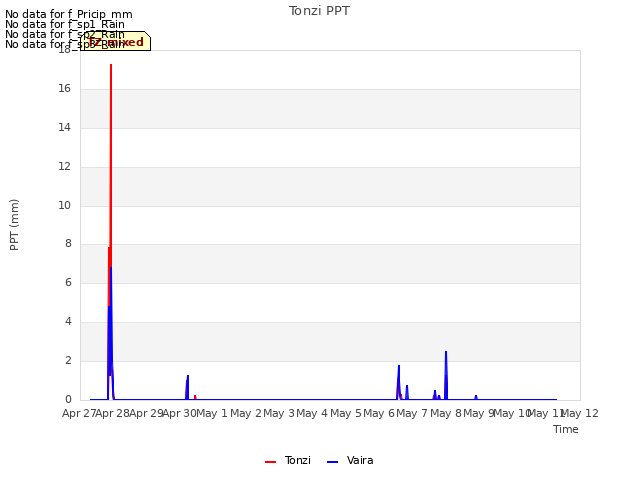Click the blue Vaira spike near May 8
The image size is (640, 480).
(x=446, y=375)
